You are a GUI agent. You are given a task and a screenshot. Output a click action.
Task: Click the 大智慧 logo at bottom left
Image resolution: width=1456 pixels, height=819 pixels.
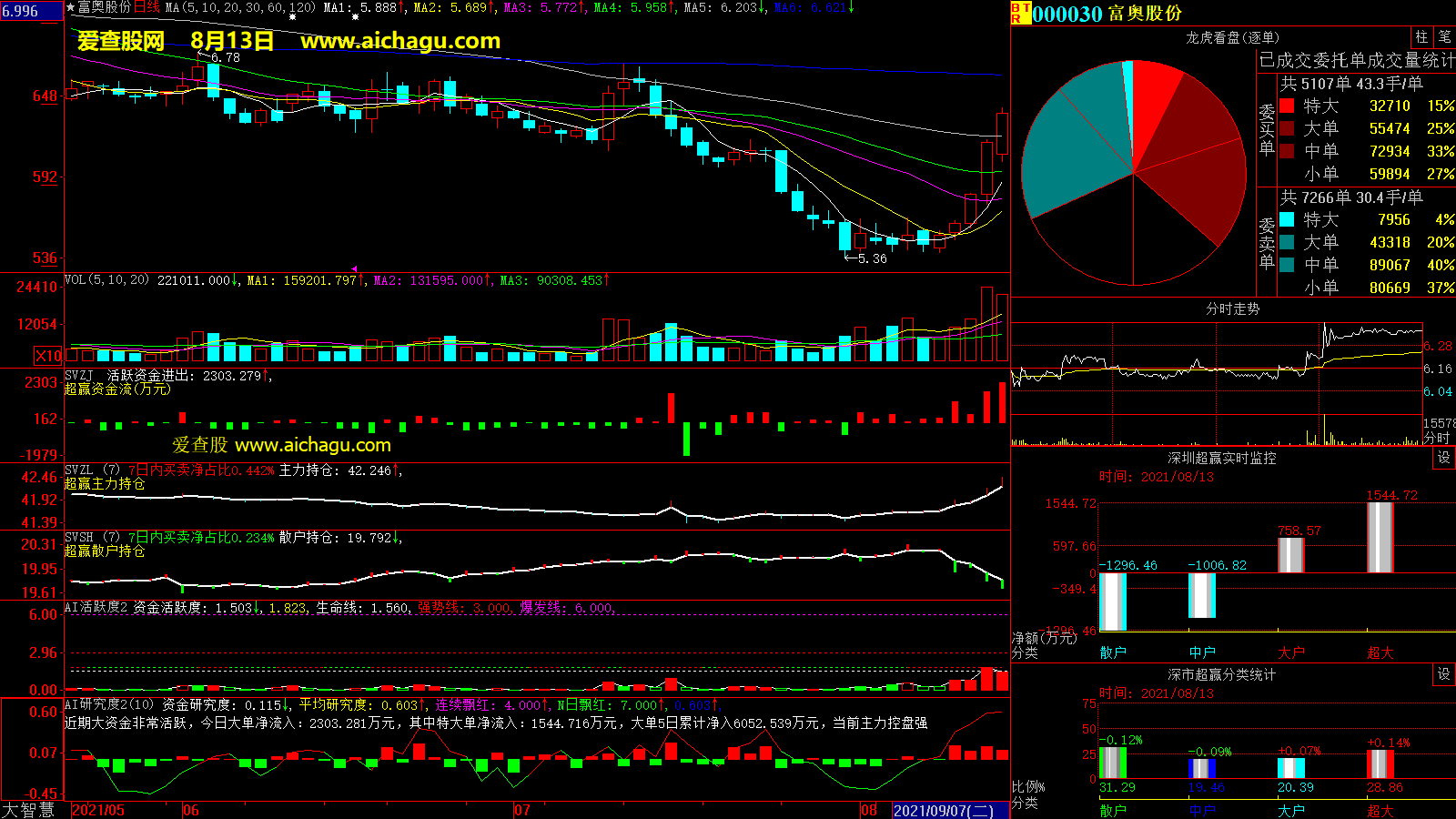click(28, 810)
